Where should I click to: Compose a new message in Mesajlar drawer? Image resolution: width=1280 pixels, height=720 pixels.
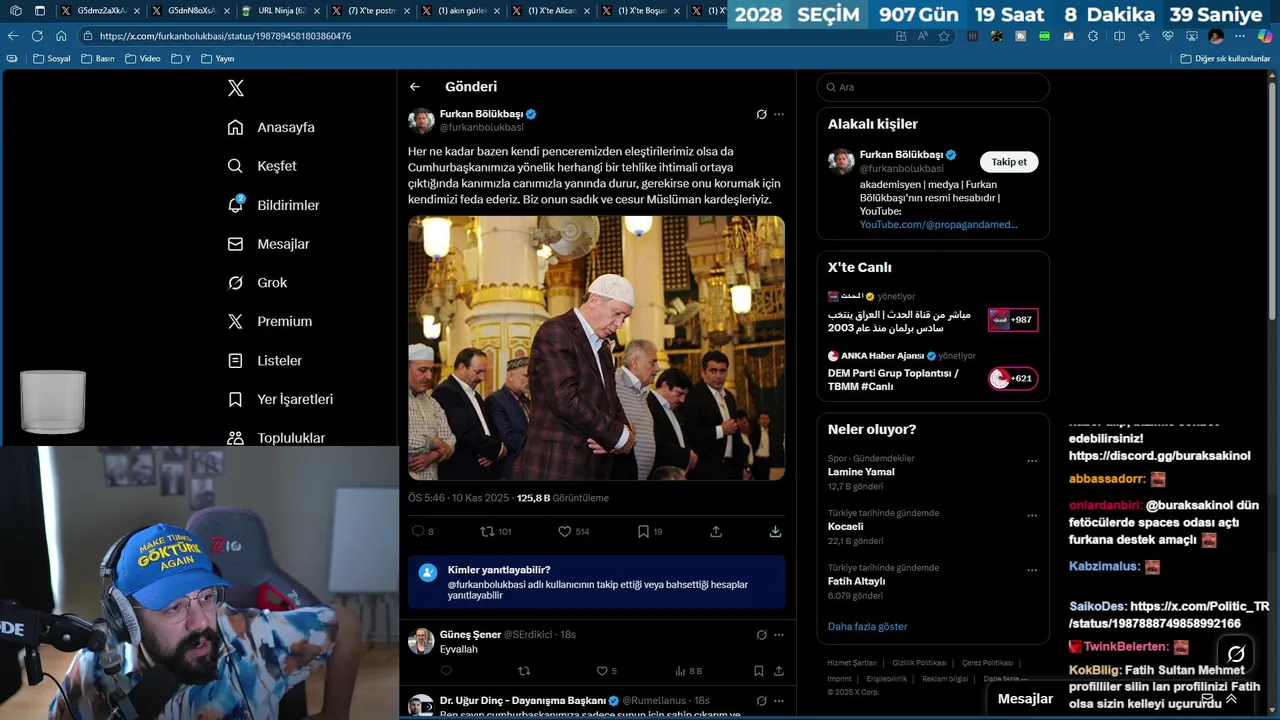tap(1207, 699)
